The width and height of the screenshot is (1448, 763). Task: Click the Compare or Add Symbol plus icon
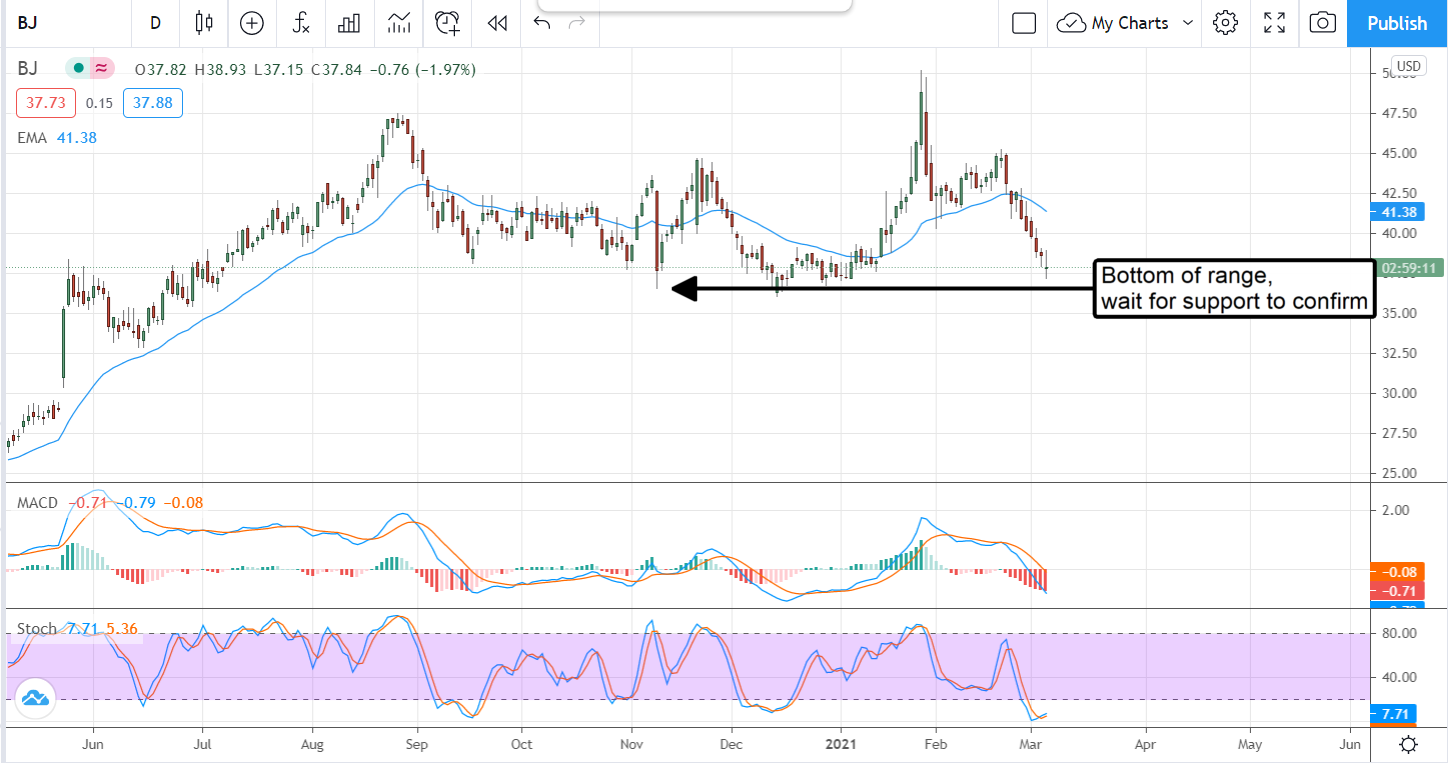point(252,23)
